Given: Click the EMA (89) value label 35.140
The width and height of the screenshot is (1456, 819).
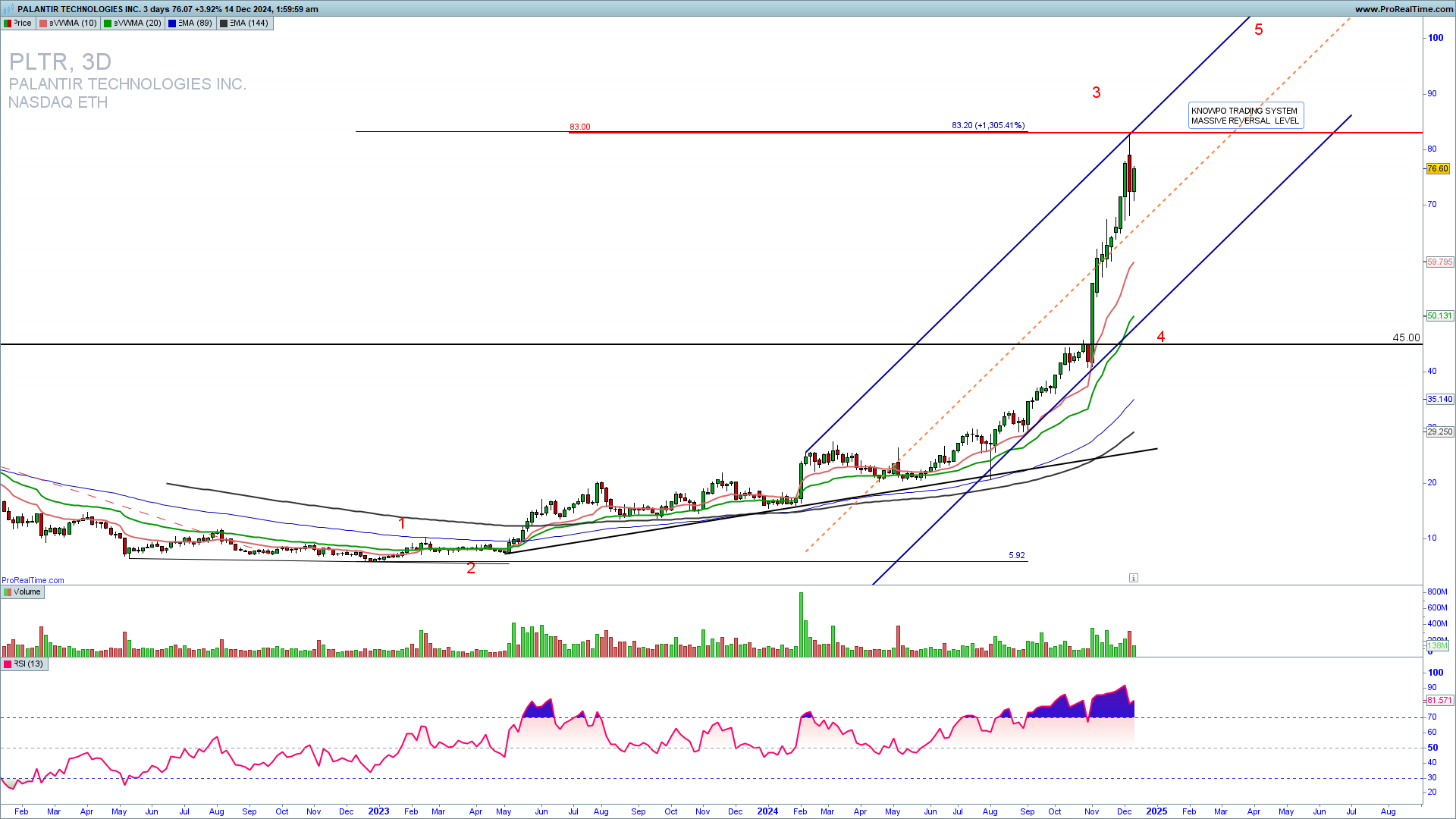Looking at the screenshot, I should (x=1440, y=400).
